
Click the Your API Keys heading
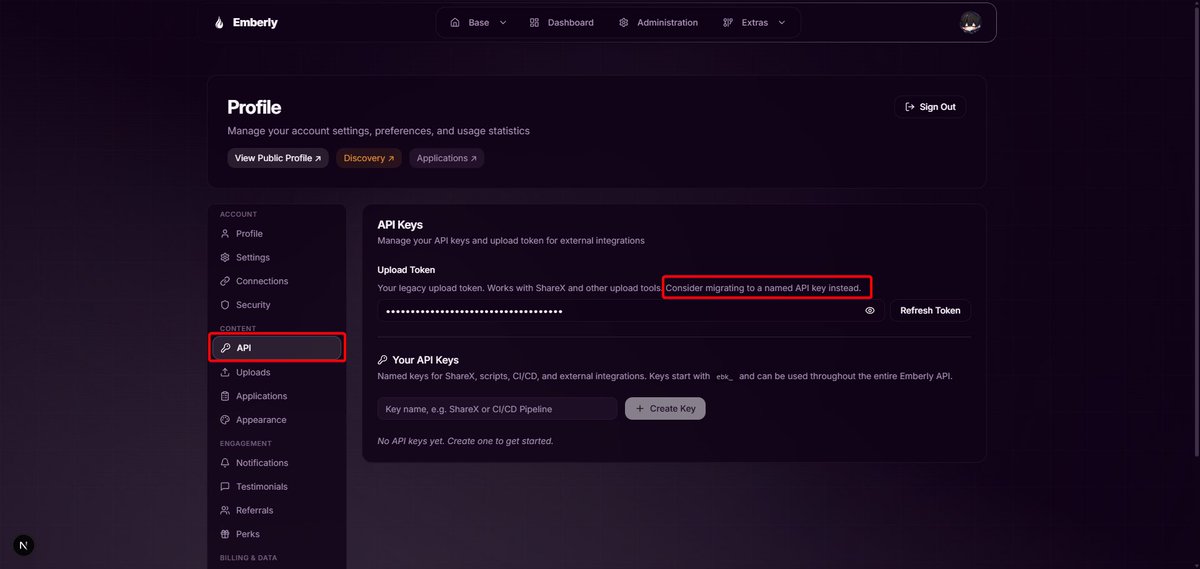(x=425, y=360)
